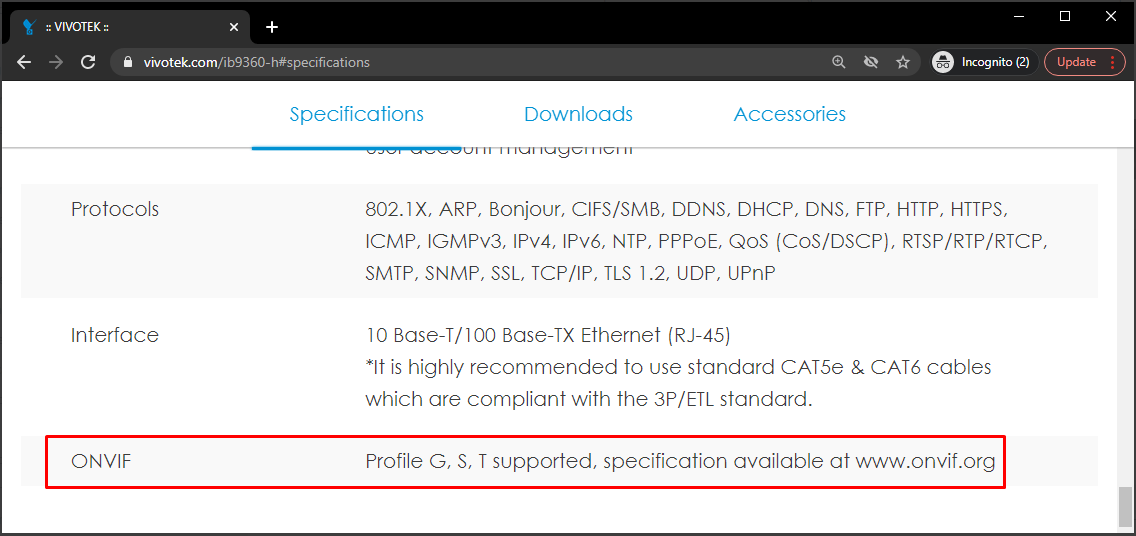This screenshot has height=536, width=1136.
Task: Click the forward navigation arrow
Action: coord(56,62)
